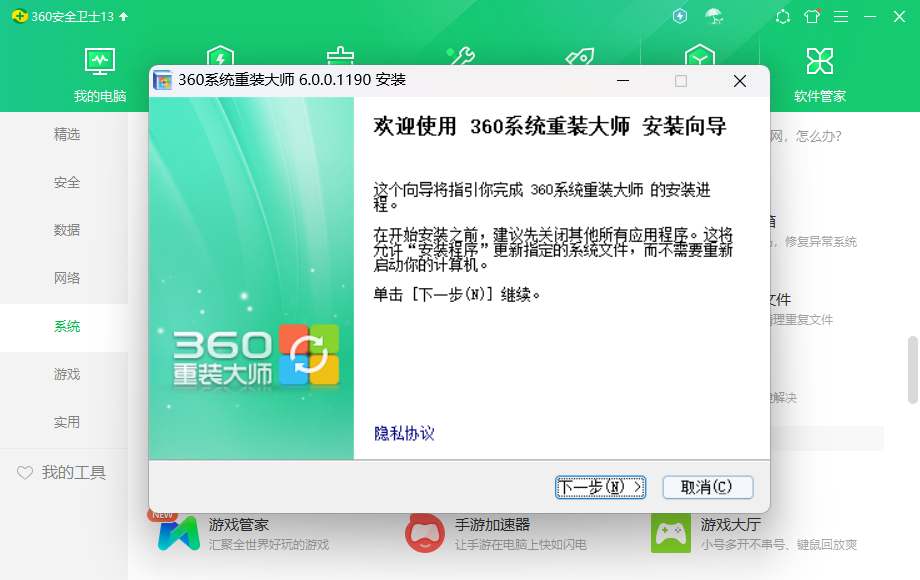Click the 下一步(N) button
Screen dimensions: 920x580
pyautogui.click(x=599, y=487)
